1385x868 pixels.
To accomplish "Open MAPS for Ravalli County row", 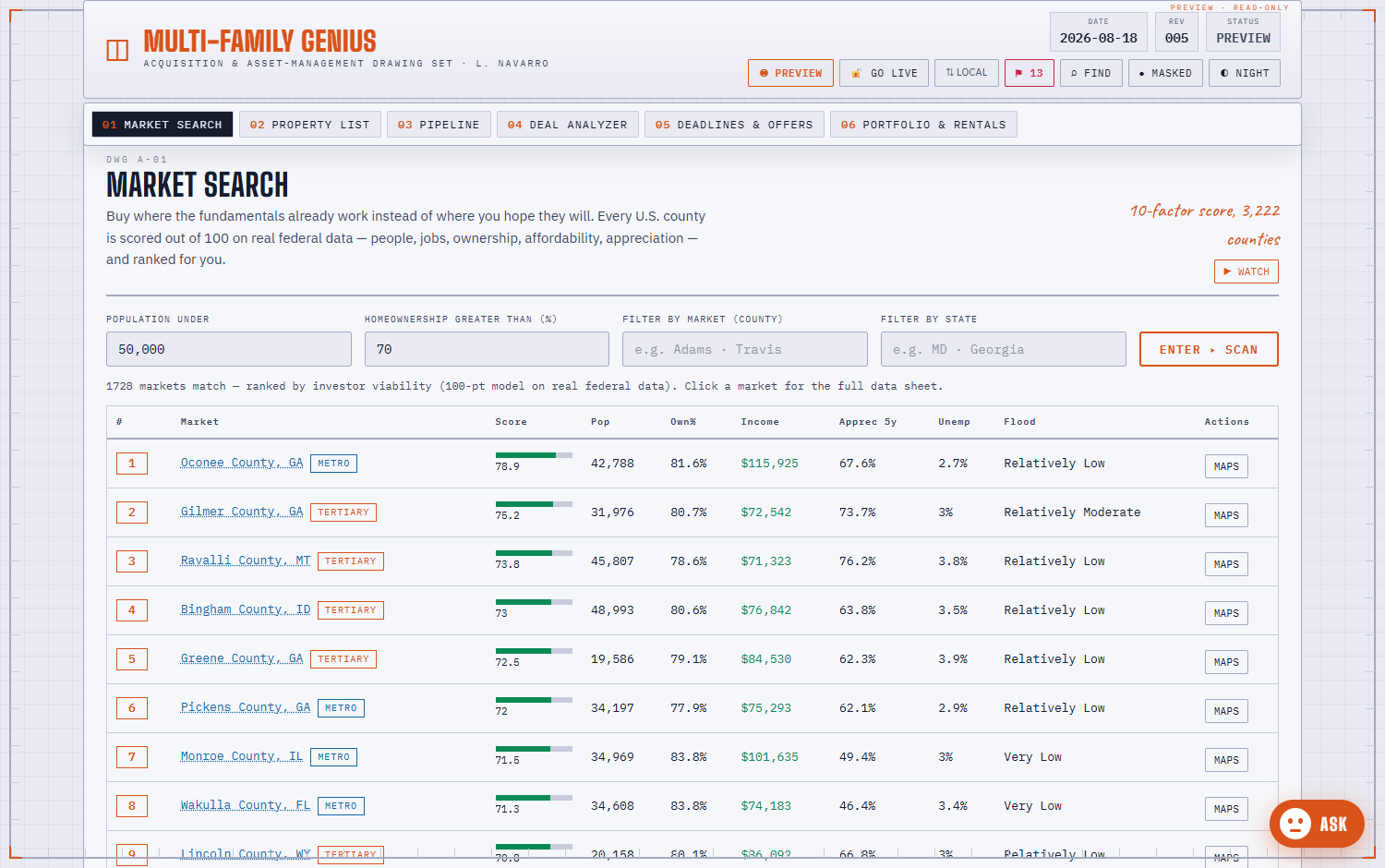I will coord(1226,564).
